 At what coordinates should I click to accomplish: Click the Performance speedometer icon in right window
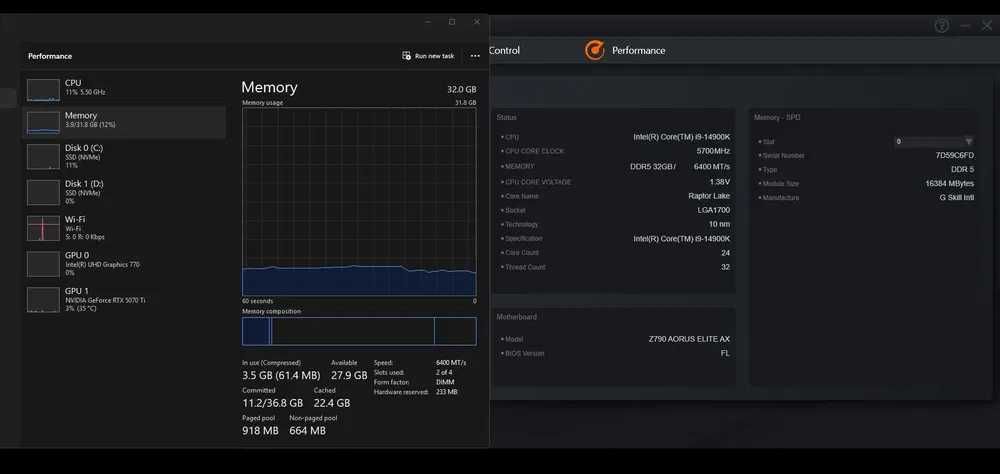tap(594, 50)
